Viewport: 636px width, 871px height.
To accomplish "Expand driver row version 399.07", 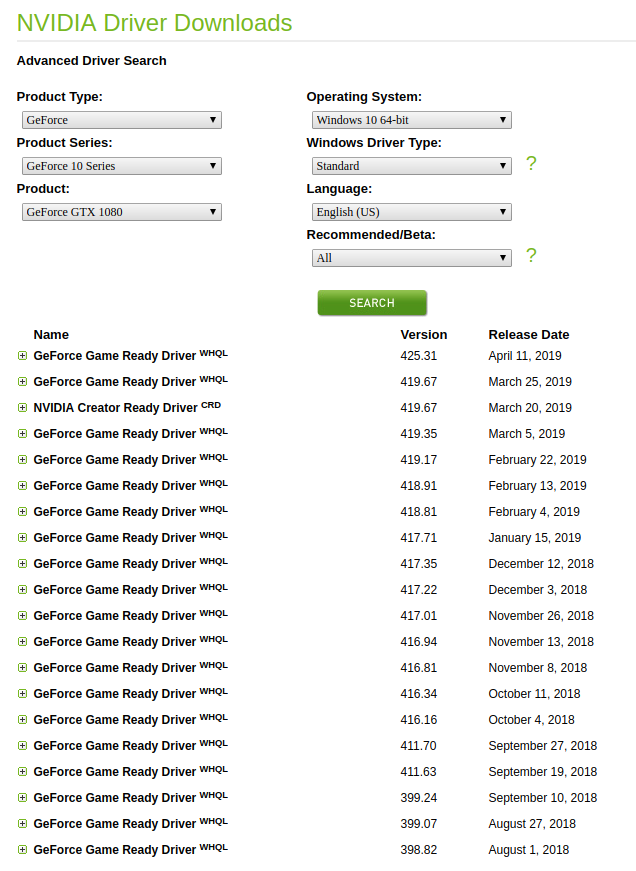I will pos(22,824).
